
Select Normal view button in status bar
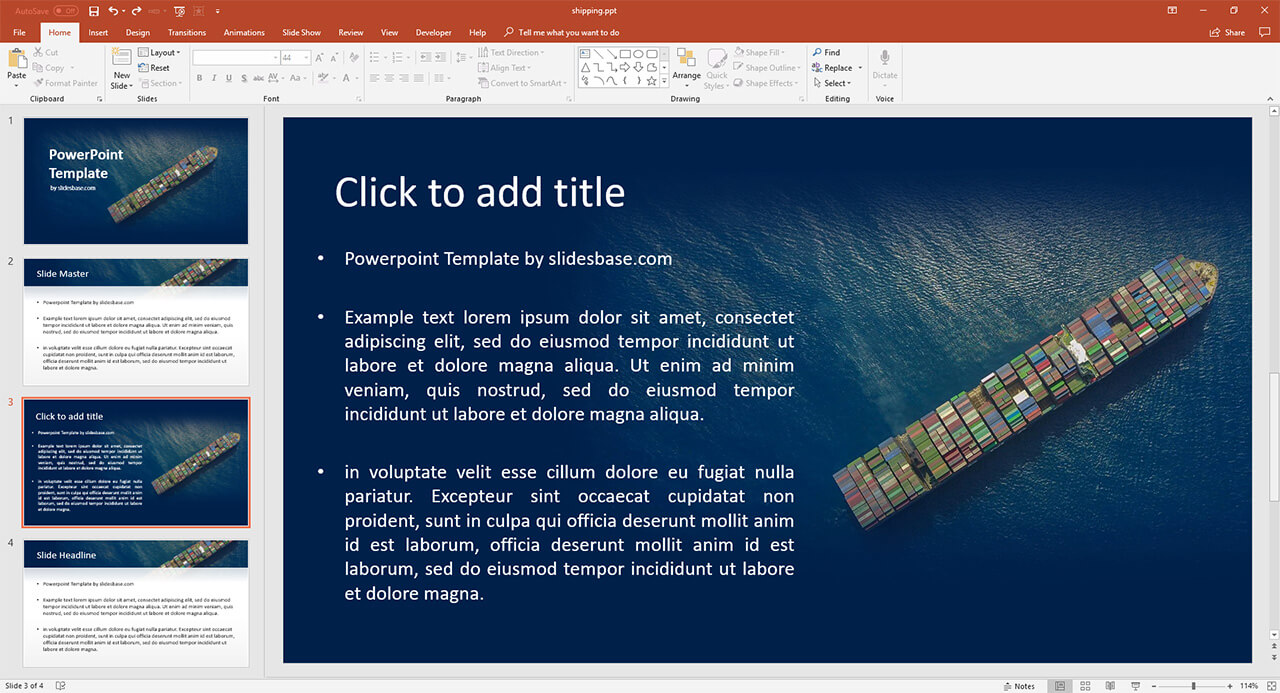1060,686
